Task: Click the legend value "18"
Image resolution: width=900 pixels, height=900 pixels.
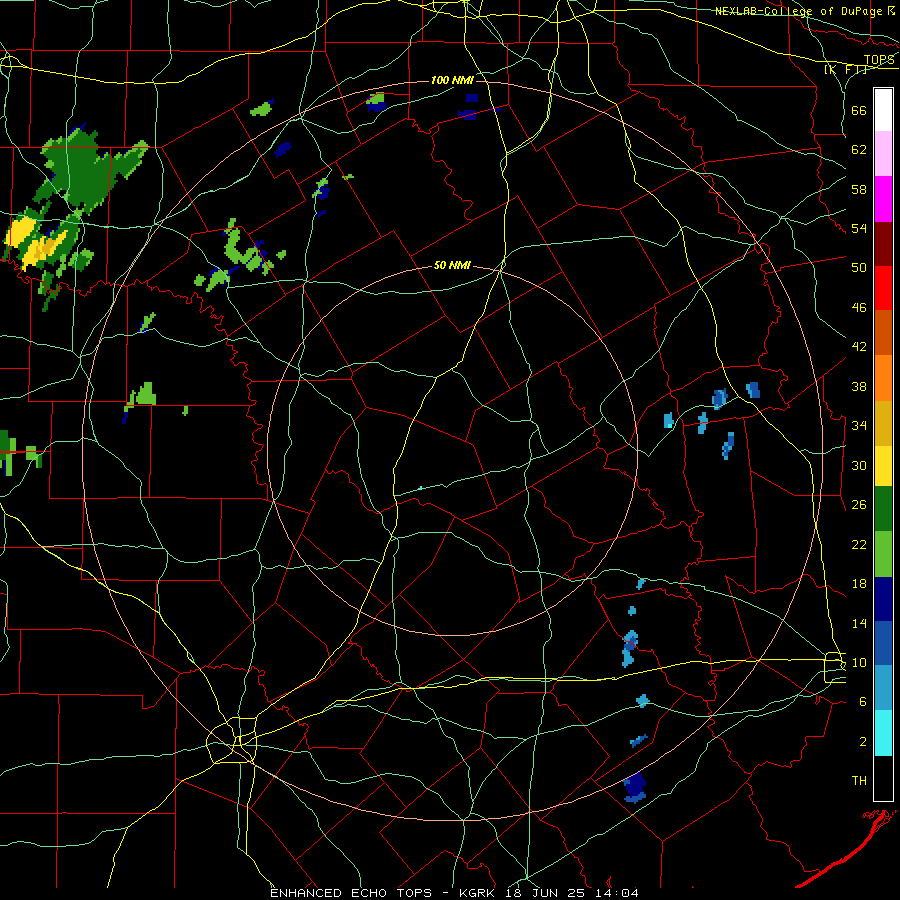Action: coord(859,584)
